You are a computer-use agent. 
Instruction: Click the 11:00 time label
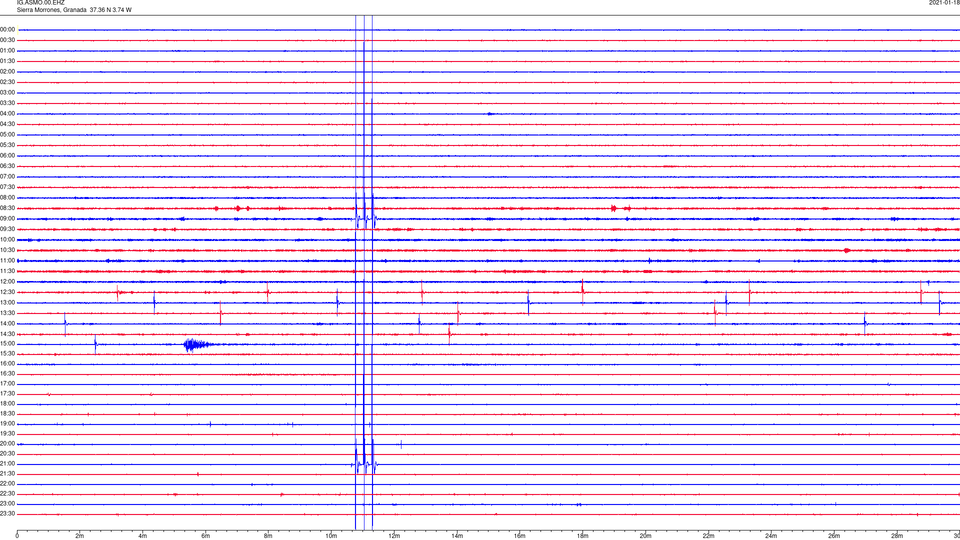[8, 260]
